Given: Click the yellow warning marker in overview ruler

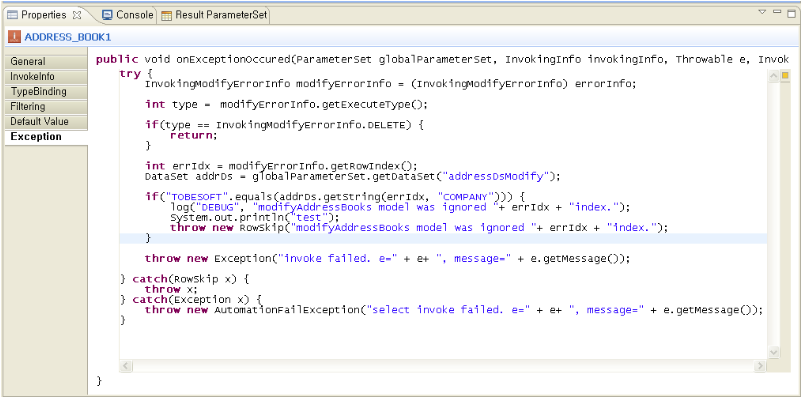Looking at the screenshot, I should [785, 76].
